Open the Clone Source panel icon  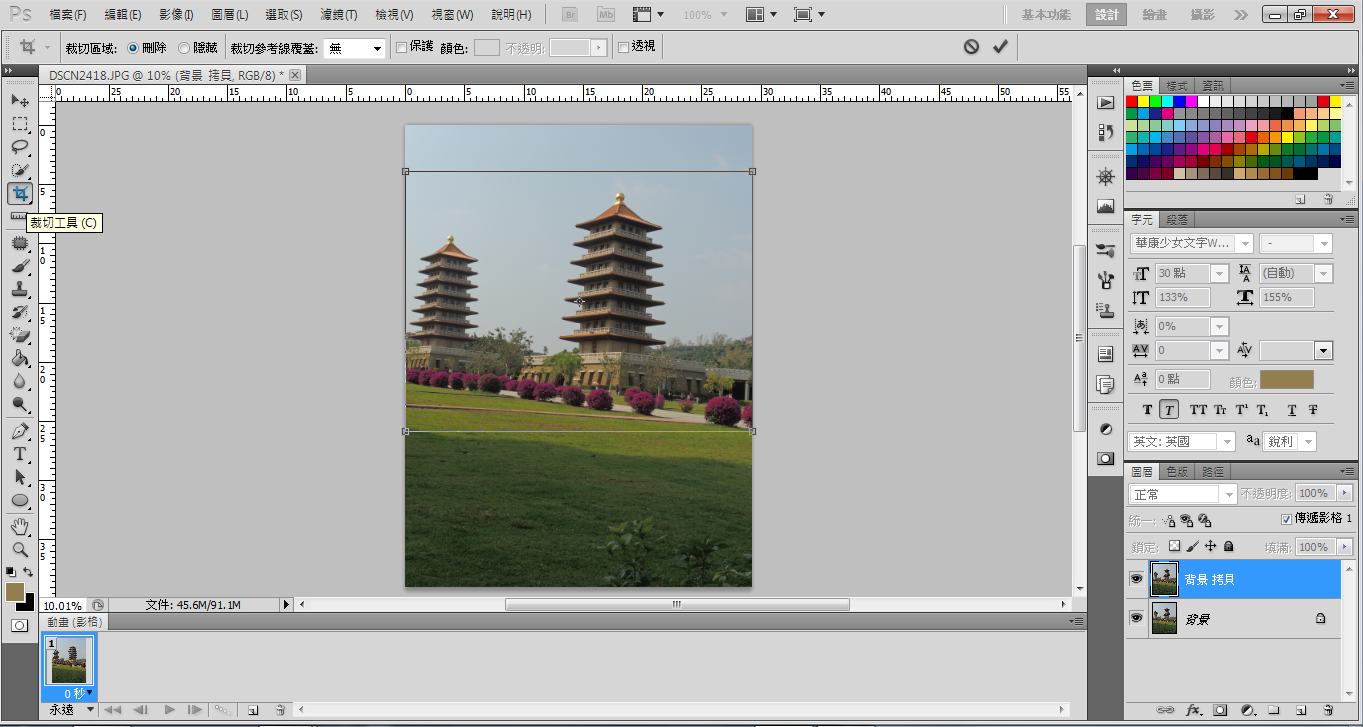1105,309
